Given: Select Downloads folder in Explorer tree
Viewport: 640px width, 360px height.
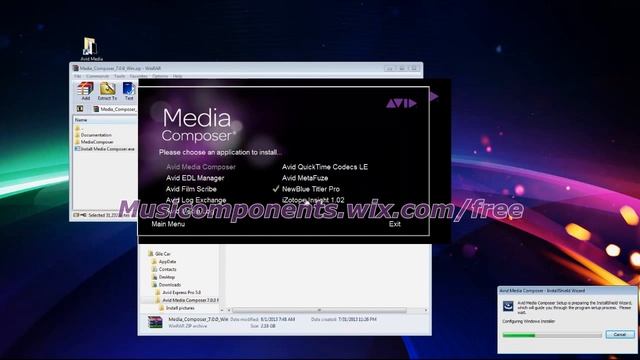Looking at the screenshot, I should click(x=167, y=285).
